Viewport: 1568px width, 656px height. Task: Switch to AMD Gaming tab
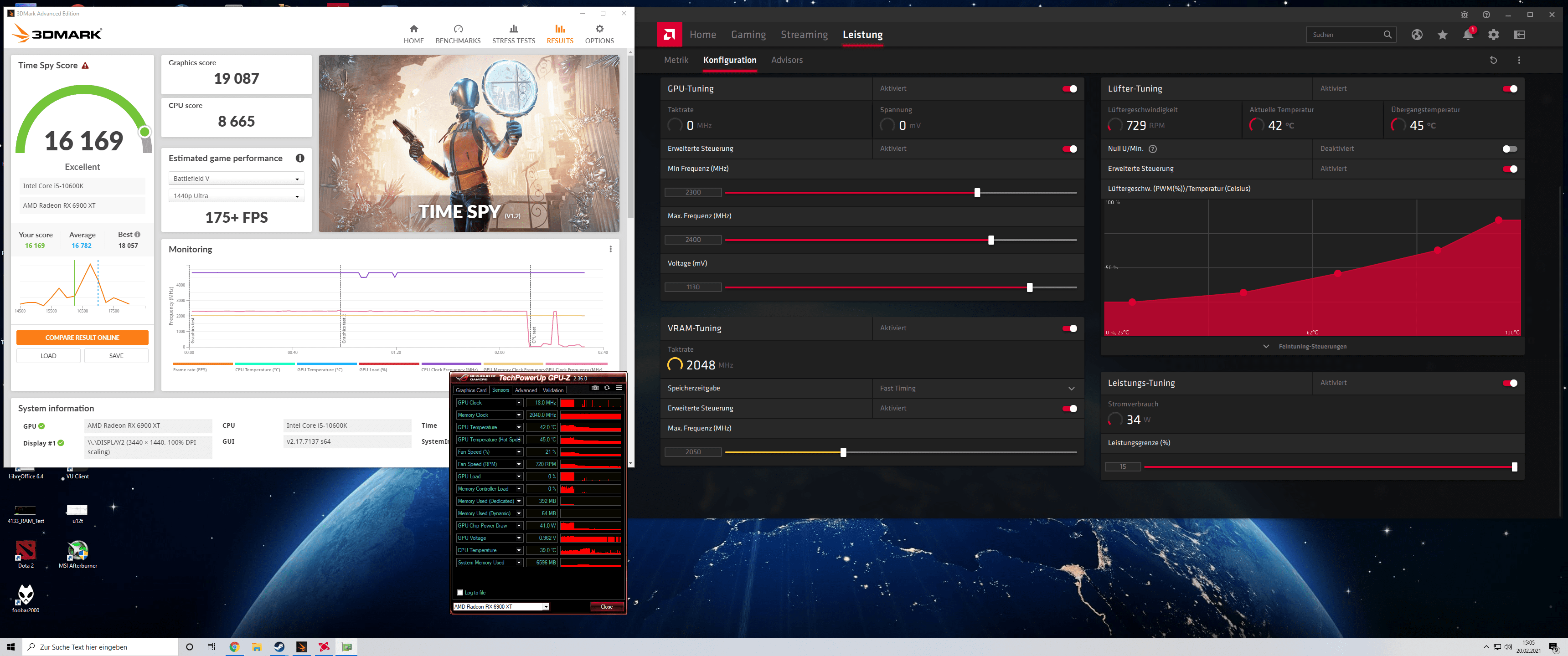pos(748,35)
